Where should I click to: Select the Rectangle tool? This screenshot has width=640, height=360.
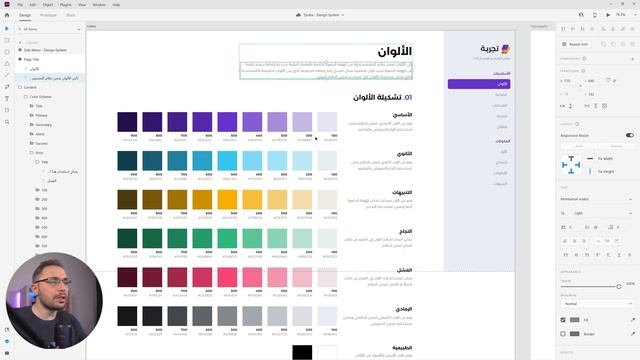(x=7, y=40)
